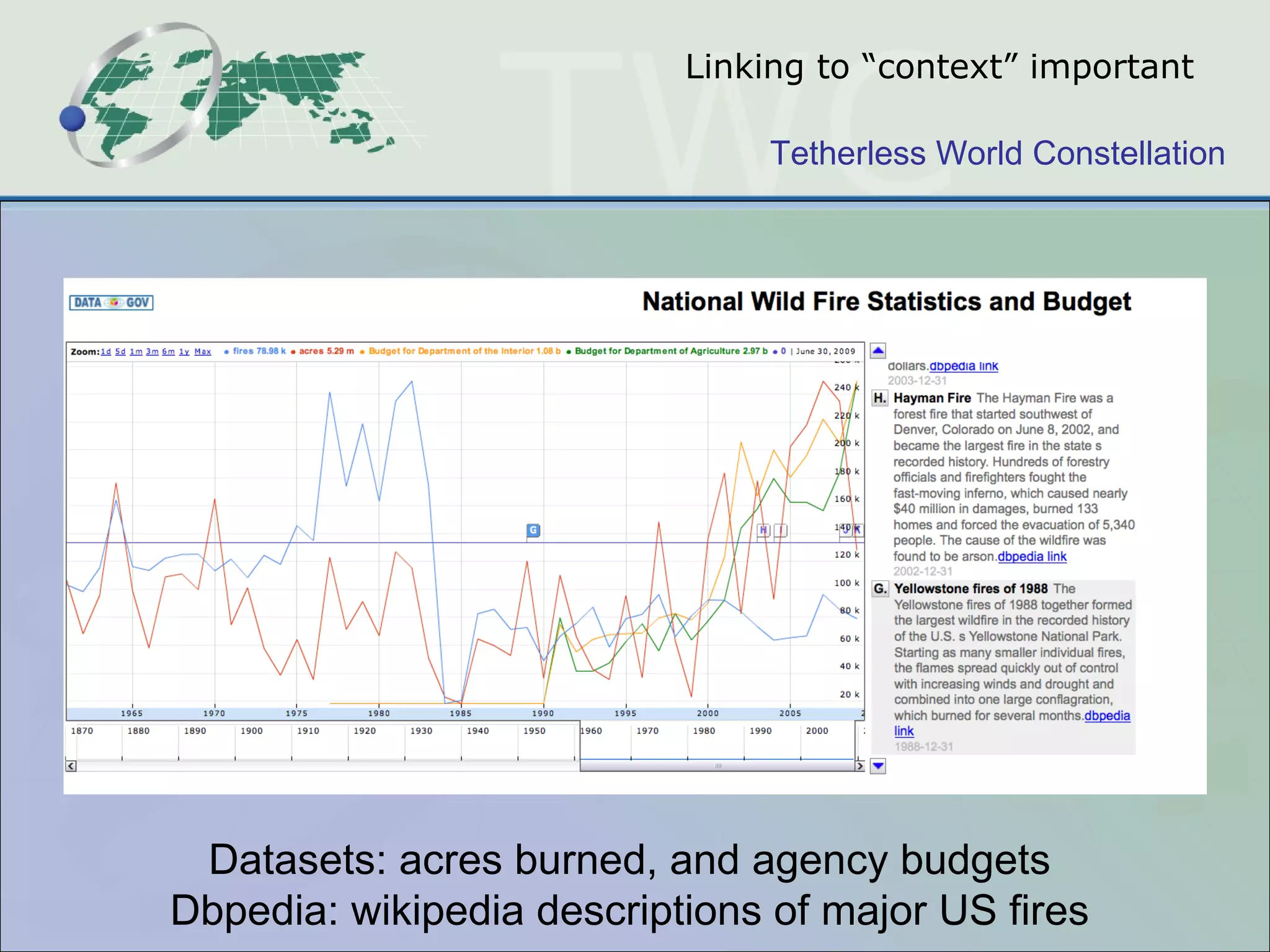
Task: Click the H annotation flag on the chart
Action: pyautogui.click(x=763, y=530)
